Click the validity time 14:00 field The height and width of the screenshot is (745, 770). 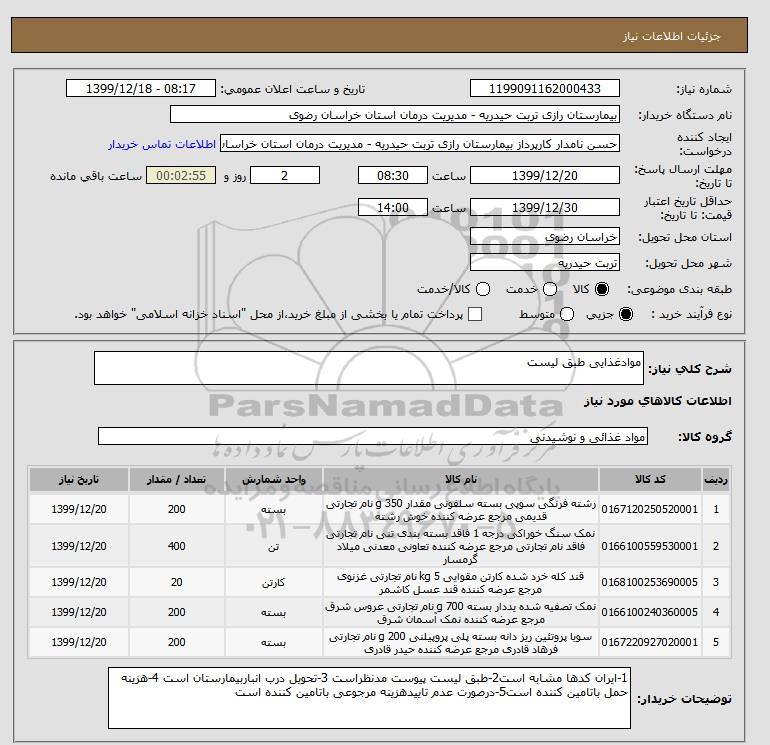[393, 207]
